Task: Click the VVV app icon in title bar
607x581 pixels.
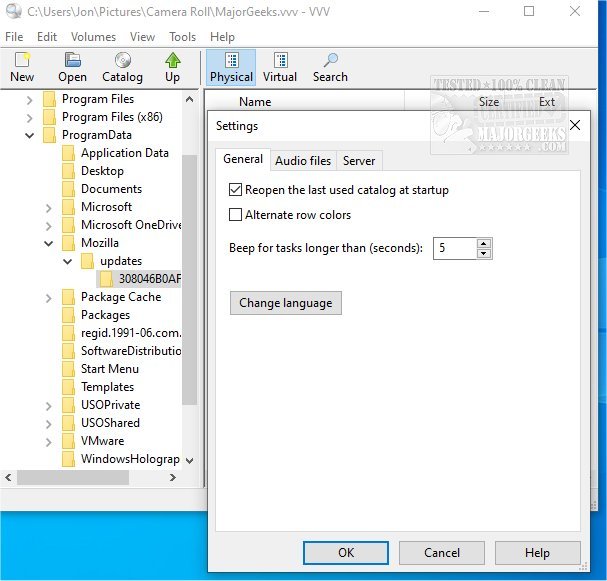Action: coord(14,11)
